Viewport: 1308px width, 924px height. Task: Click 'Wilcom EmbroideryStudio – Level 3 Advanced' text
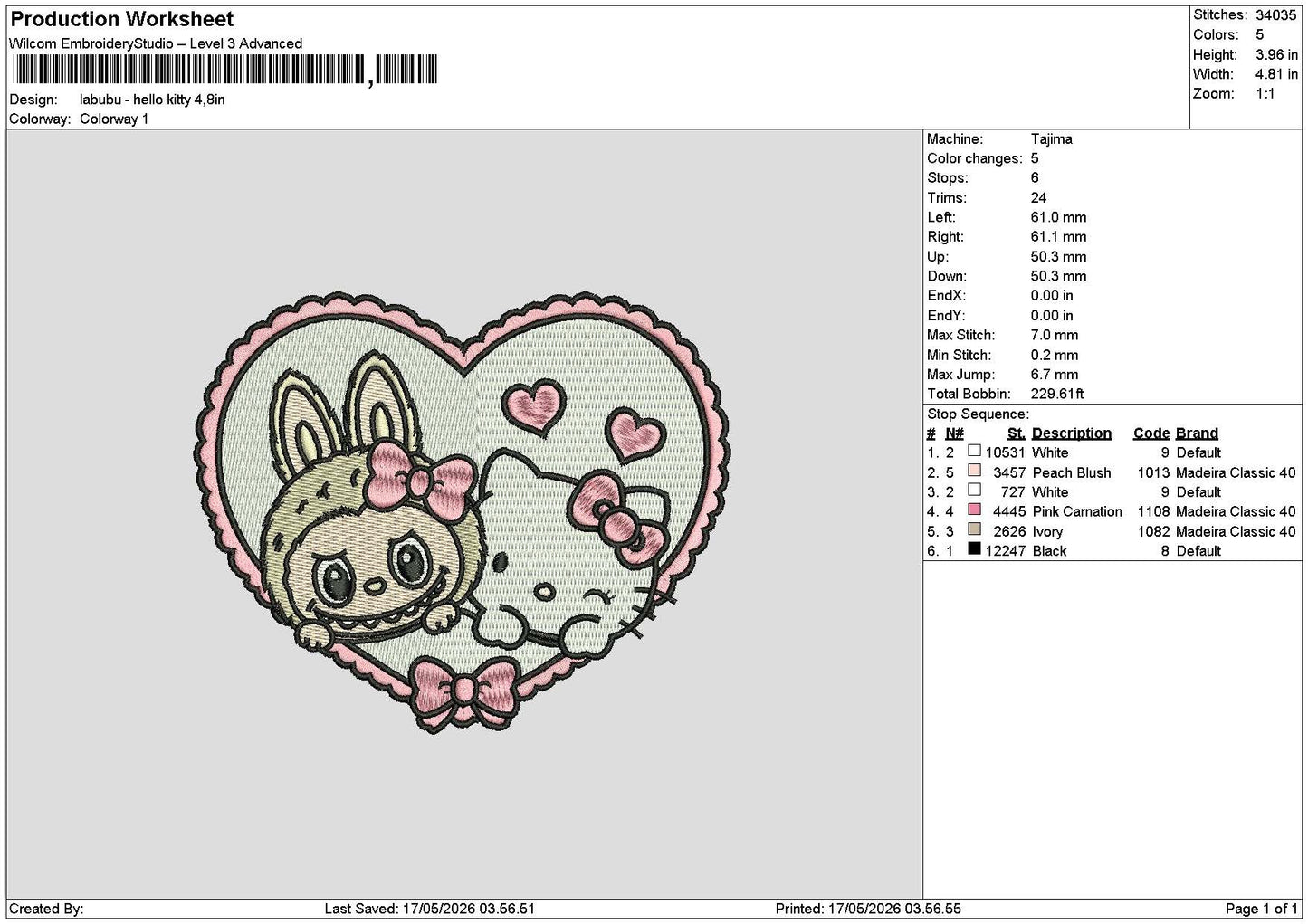(156, 43)
